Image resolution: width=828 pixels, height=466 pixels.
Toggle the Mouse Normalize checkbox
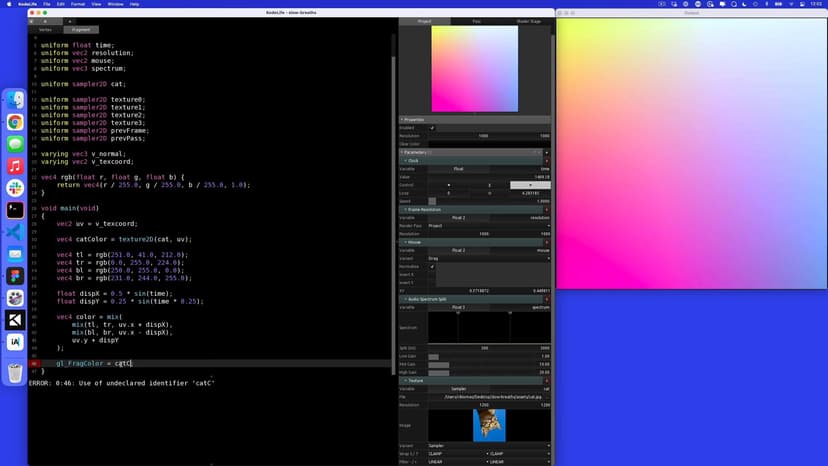click(432, 266)
